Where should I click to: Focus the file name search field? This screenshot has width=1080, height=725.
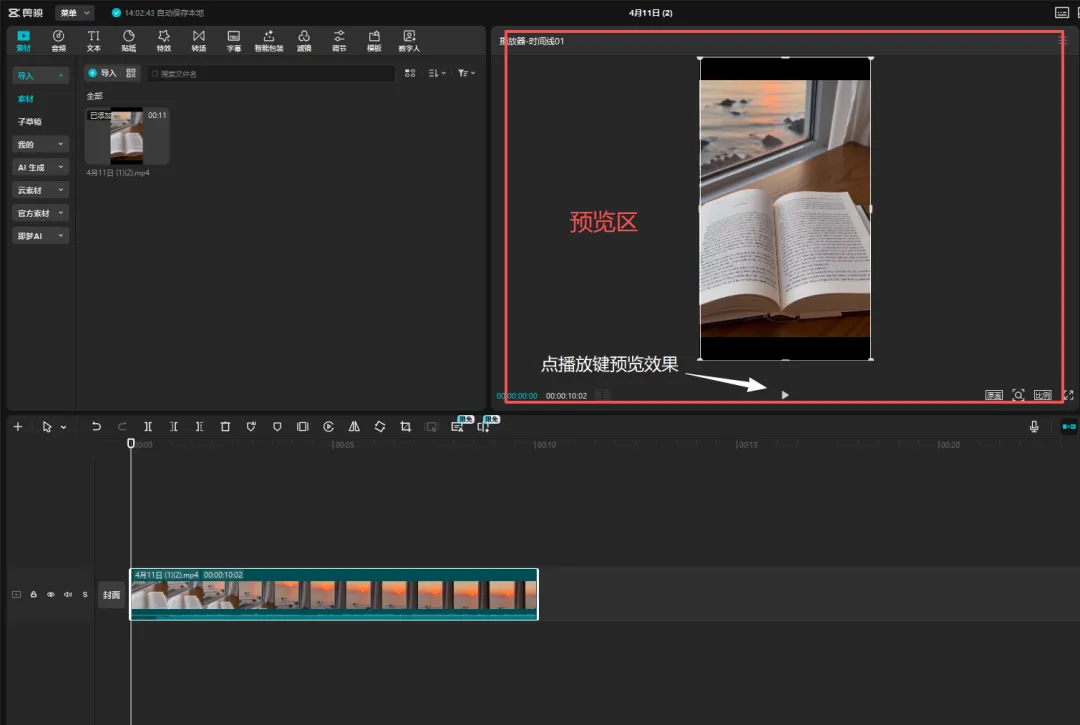(271, 74)
